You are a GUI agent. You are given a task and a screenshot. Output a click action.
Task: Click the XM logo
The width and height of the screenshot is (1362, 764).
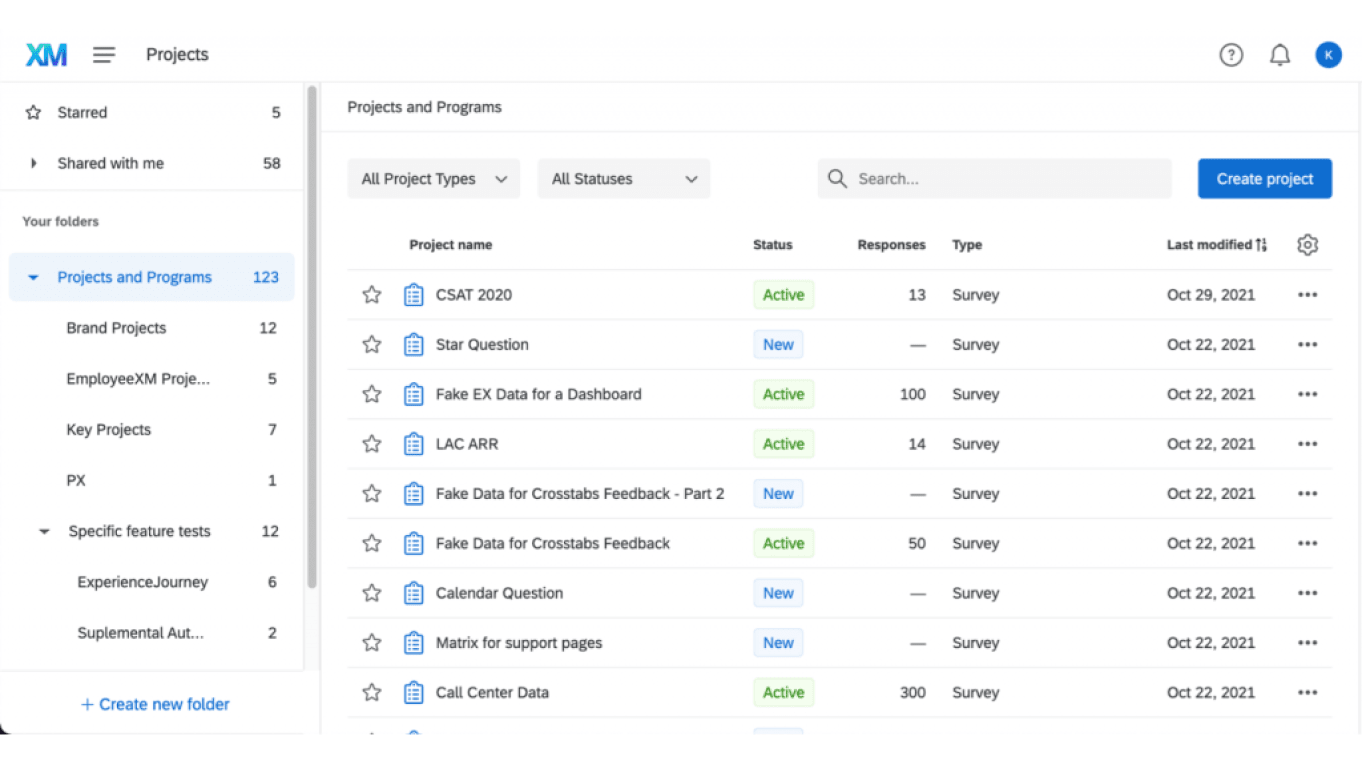(45, 54)
